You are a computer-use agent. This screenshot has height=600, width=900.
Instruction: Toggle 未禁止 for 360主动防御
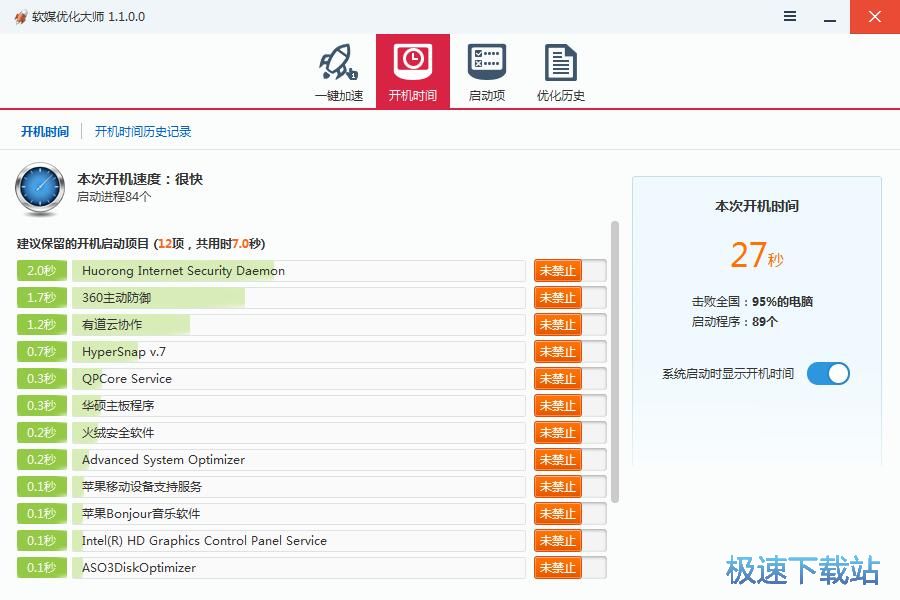coord(570,297)
